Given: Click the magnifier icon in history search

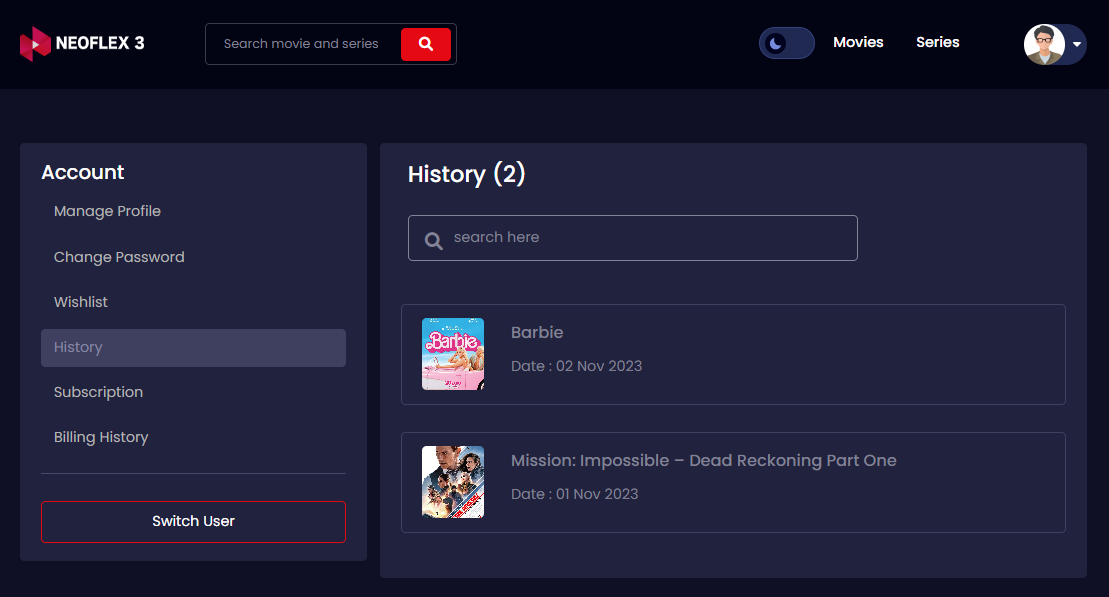Looking at the screenshot, I should [433, 240].
